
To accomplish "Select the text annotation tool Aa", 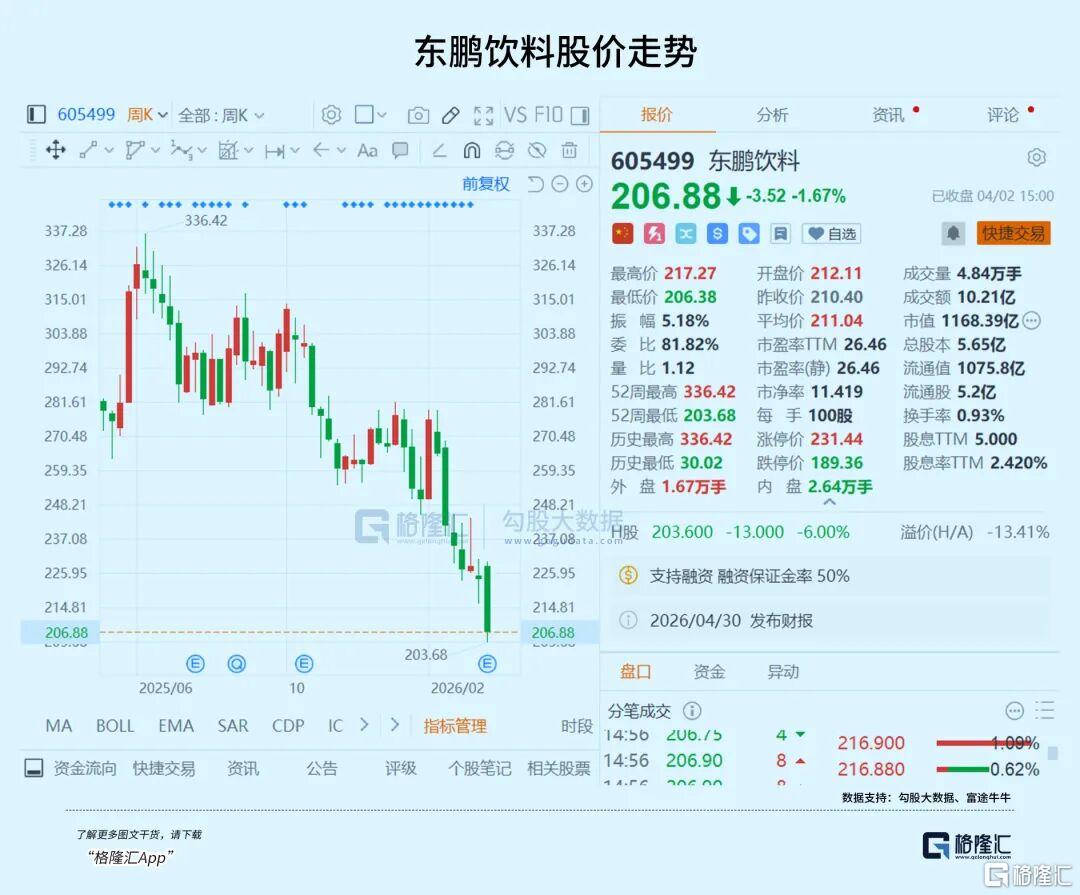I will pos(367,151).
